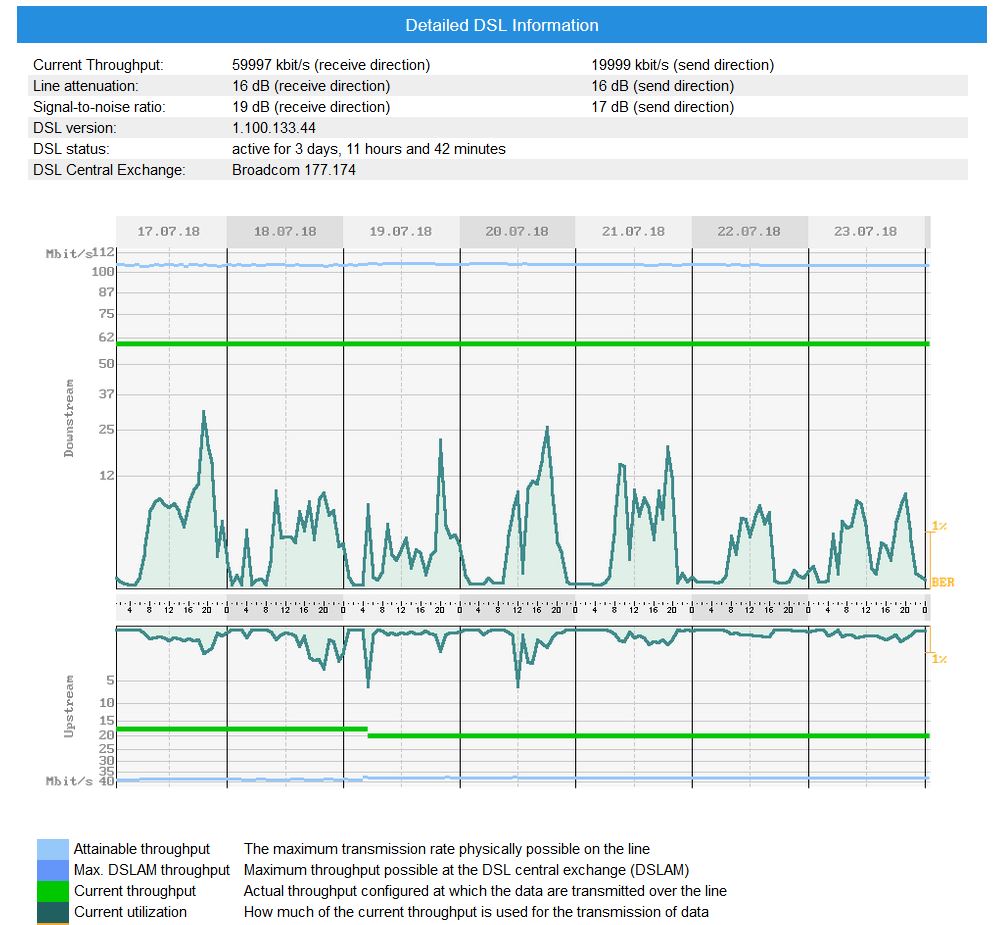Click the green Current throughput legend swatch

(x=52, y=891)
